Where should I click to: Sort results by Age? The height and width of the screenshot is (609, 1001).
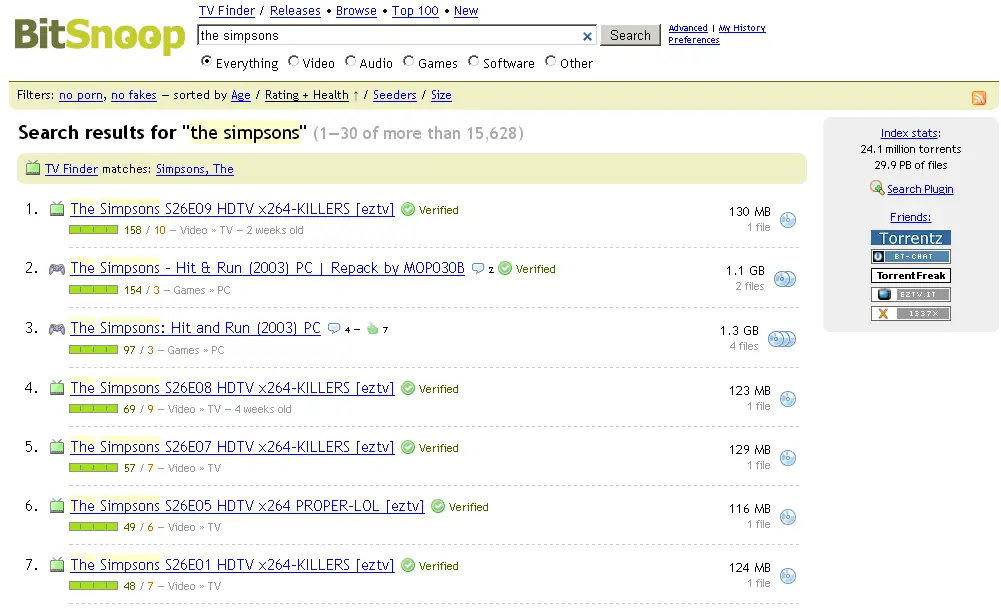click(x=241, y=95)
